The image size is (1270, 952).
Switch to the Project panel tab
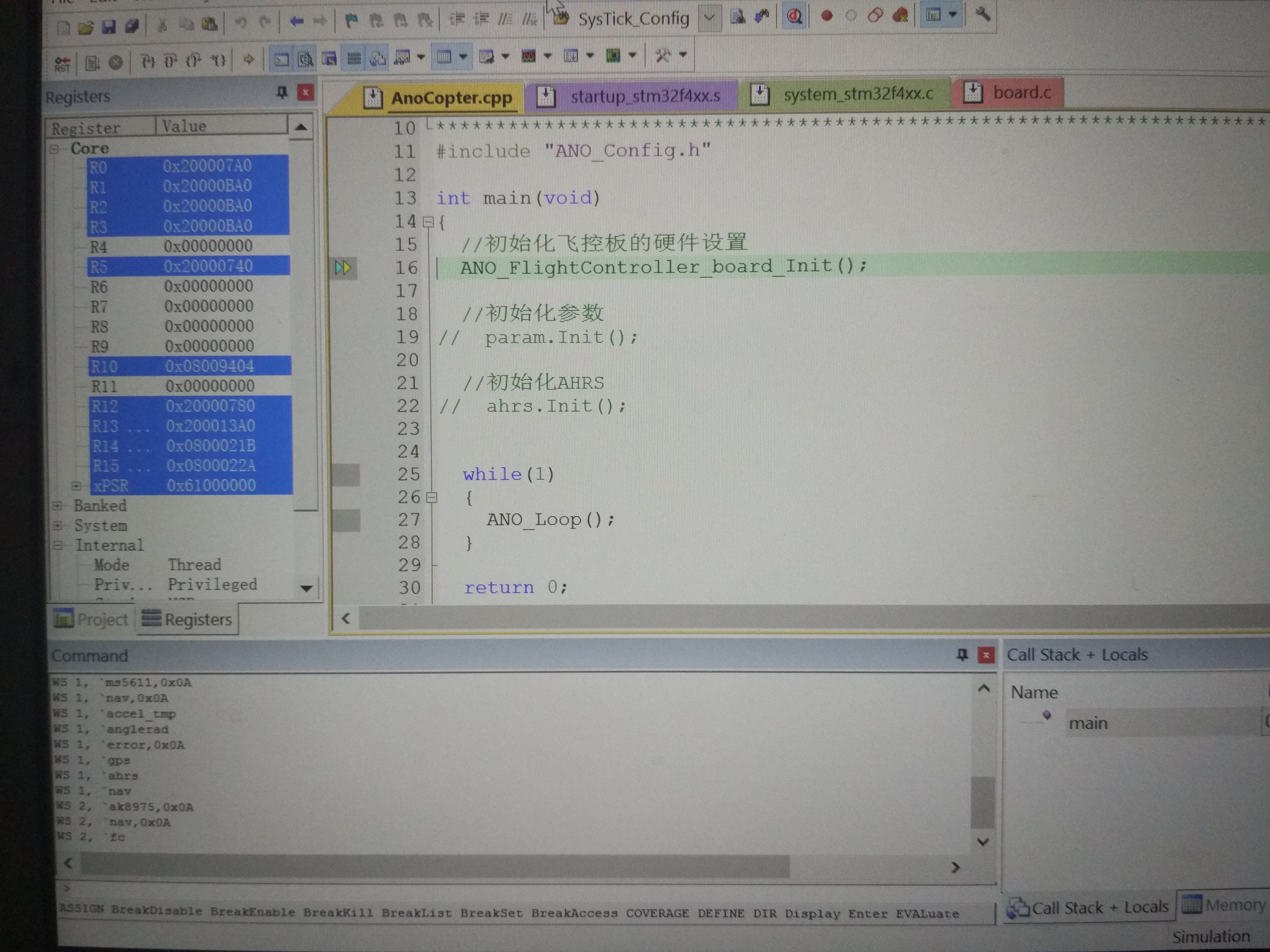[92, 620]
